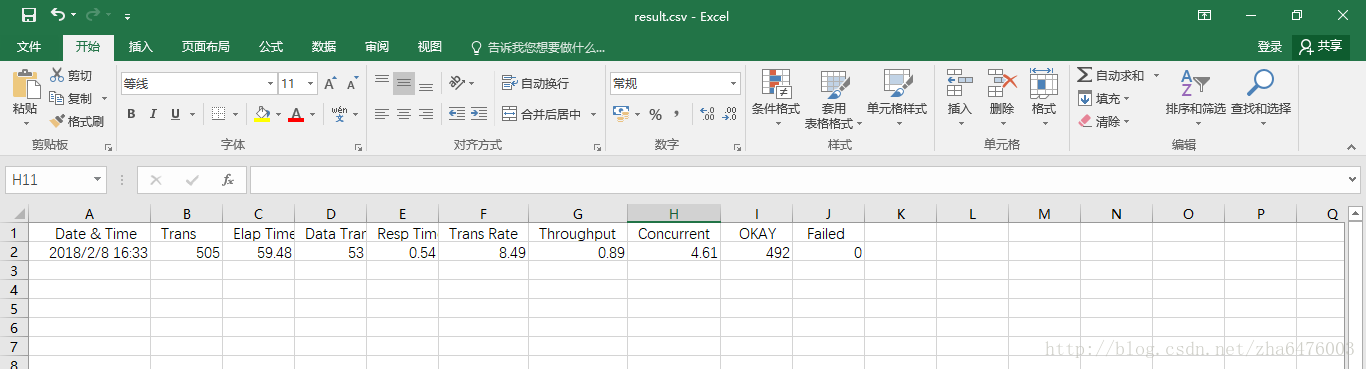Switch to the 视图 tab
Screen dimensions: 1366x369
click(430, 47)
